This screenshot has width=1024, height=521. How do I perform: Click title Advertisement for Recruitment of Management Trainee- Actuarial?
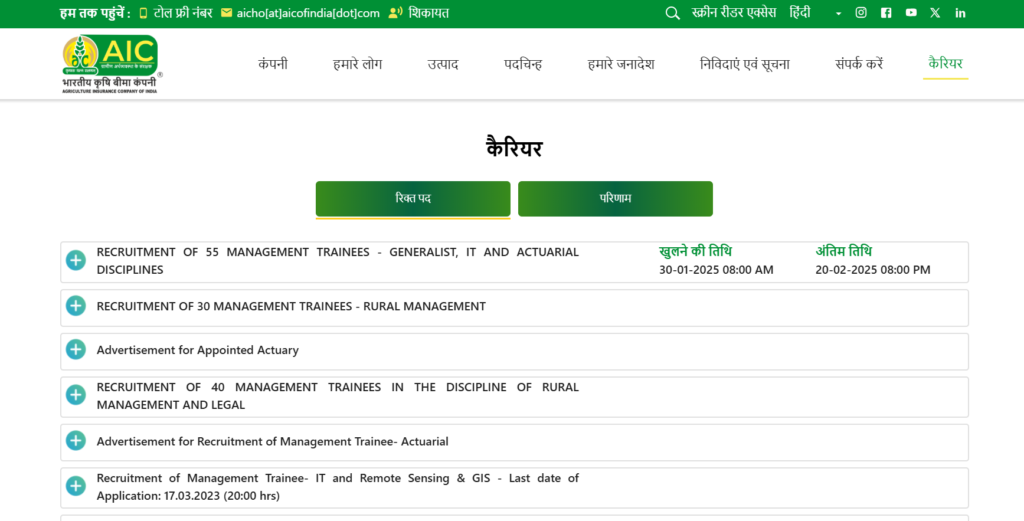click(272, 441)
